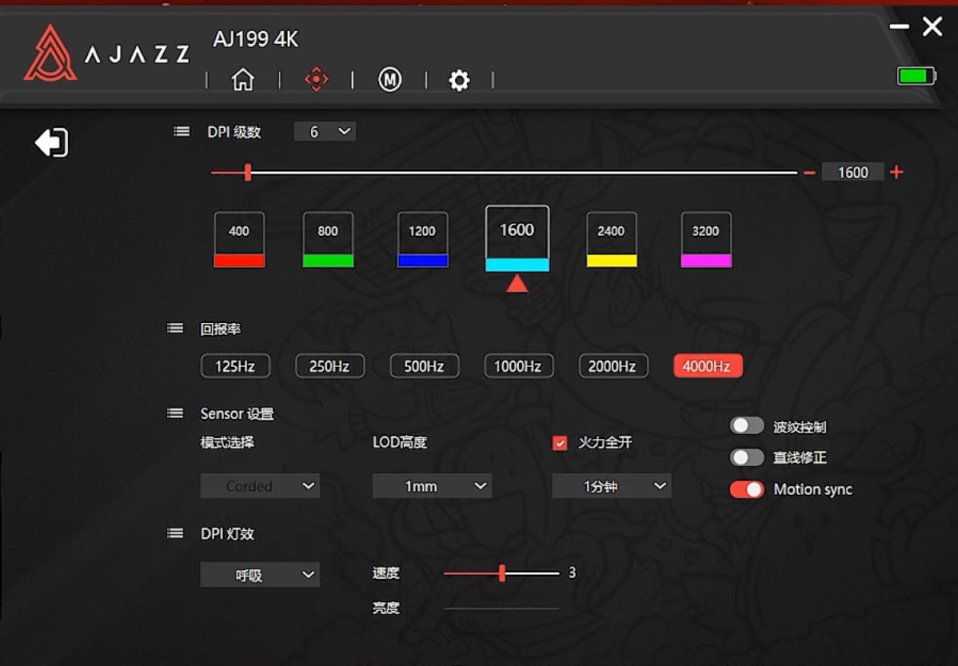Close the AJAZZ window

pos(932,26)
